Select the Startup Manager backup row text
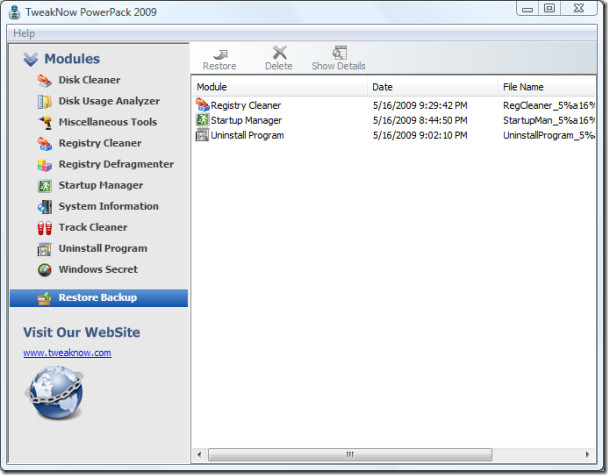Screen dimensions: 608x475 (x=246, y=121)
